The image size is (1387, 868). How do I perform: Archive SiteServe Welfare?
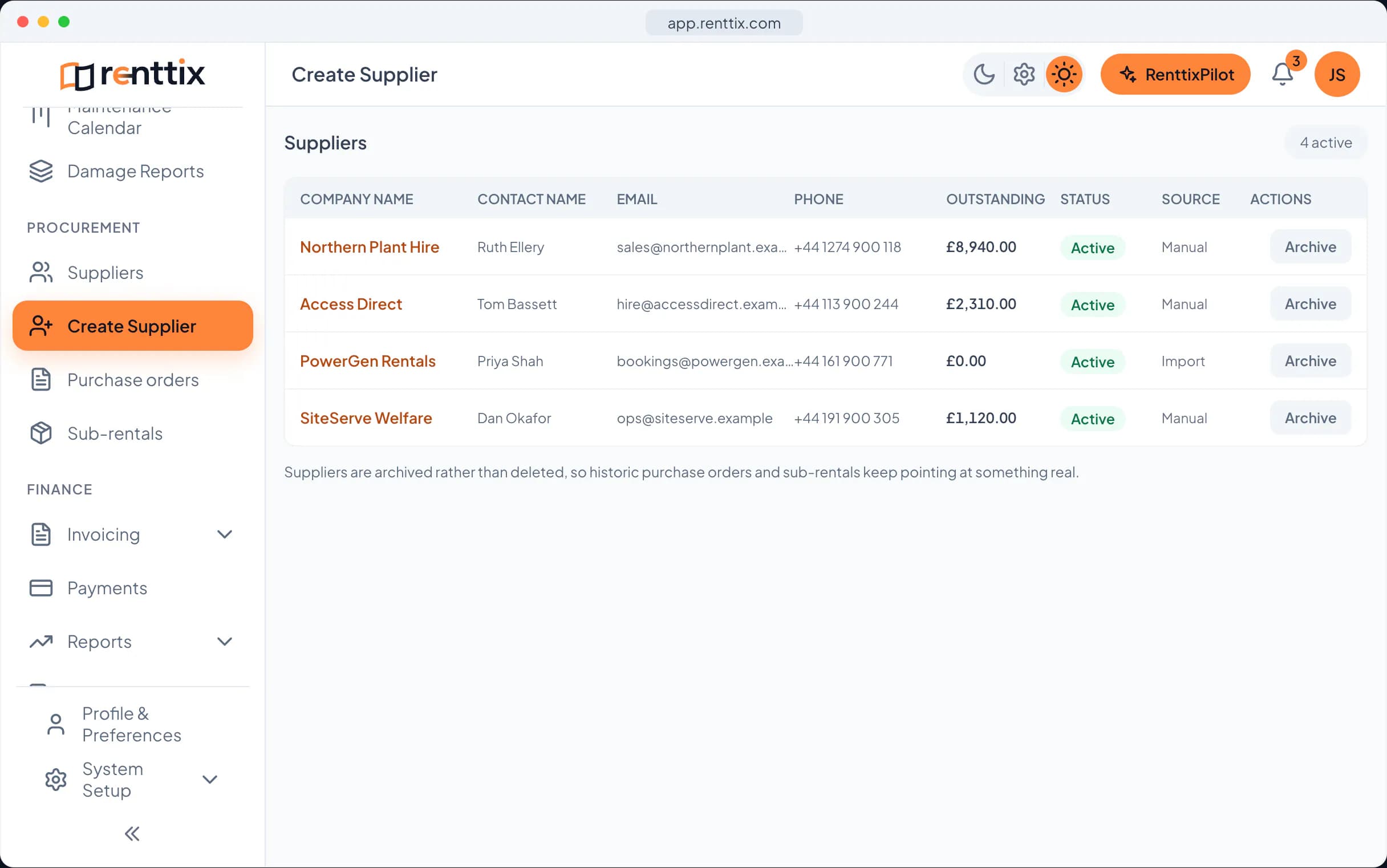[1311, 418]
